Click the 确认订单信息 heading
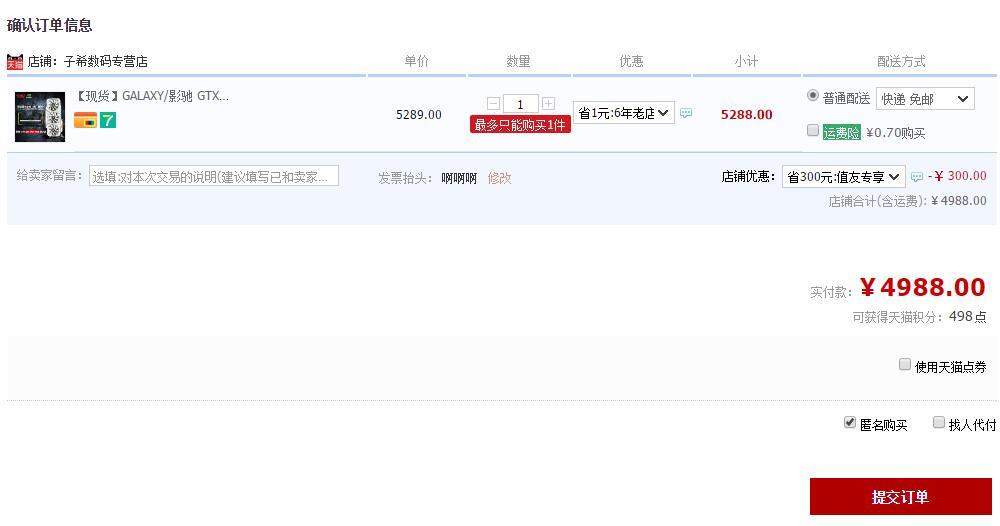 coord(50,26)
